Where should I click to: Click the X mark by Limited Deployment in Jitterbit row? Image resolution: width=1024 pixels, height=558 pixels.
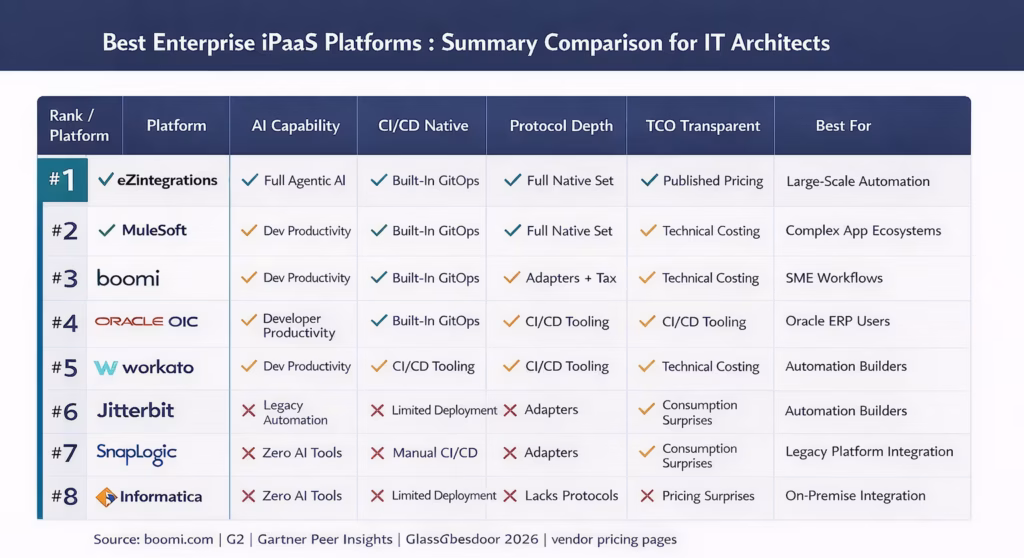pyautogui.click(x=377, y=410)
